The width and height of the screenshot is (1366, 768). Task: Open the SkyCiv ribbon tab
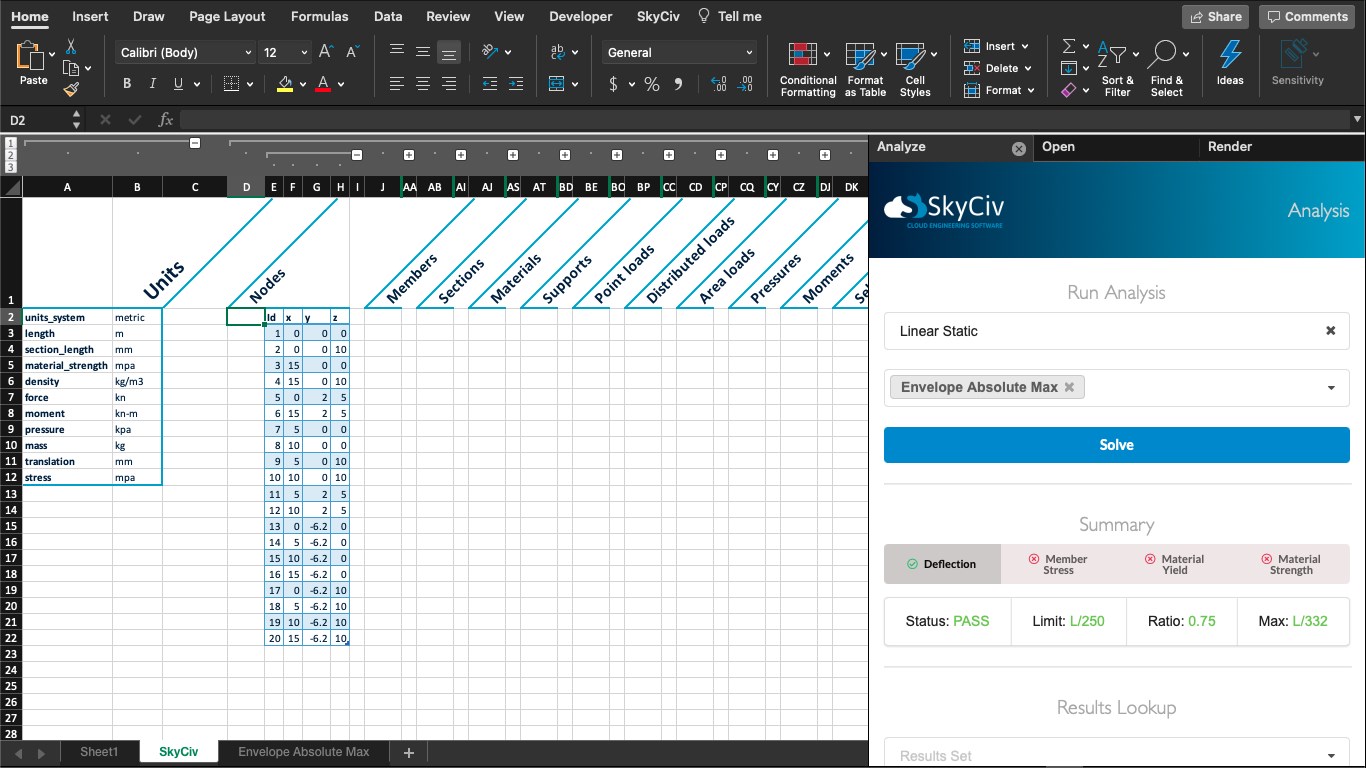point(659,16)
